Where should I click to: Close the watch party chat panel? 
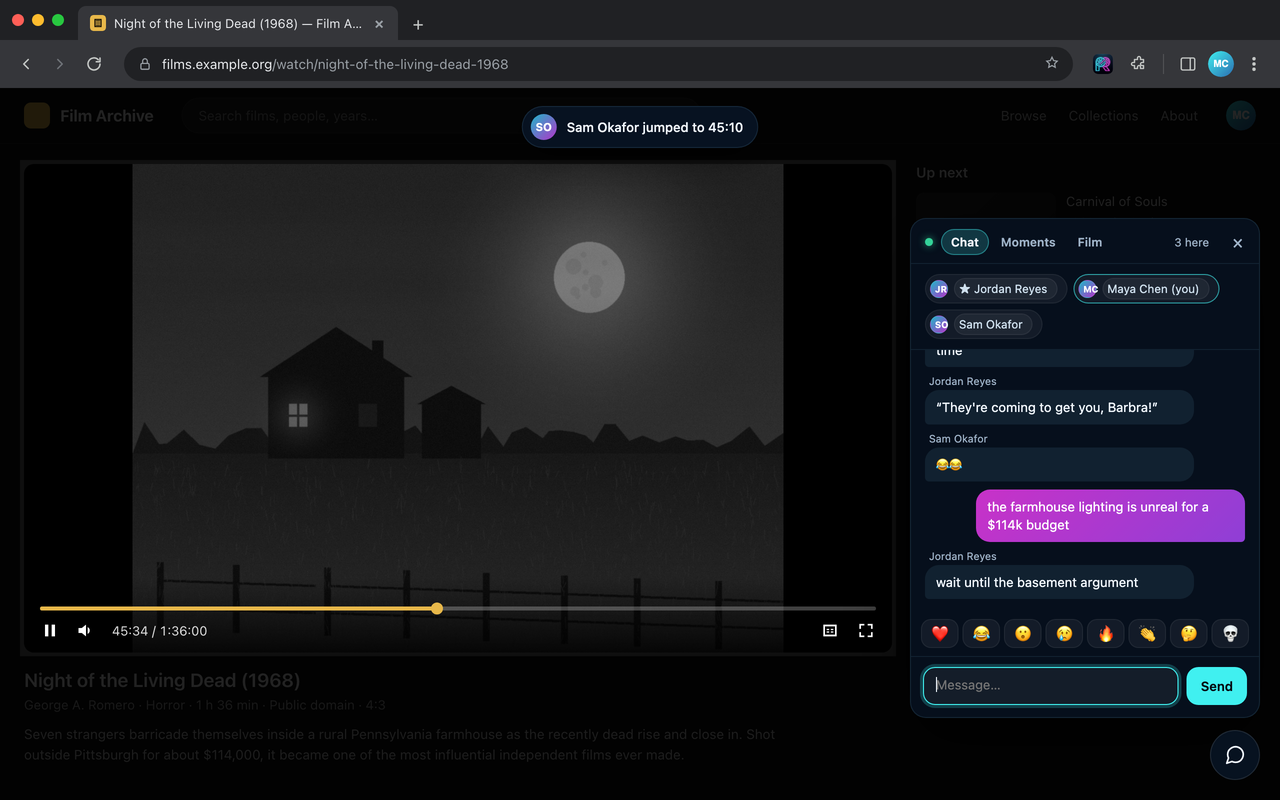[x=1237, y=243]
